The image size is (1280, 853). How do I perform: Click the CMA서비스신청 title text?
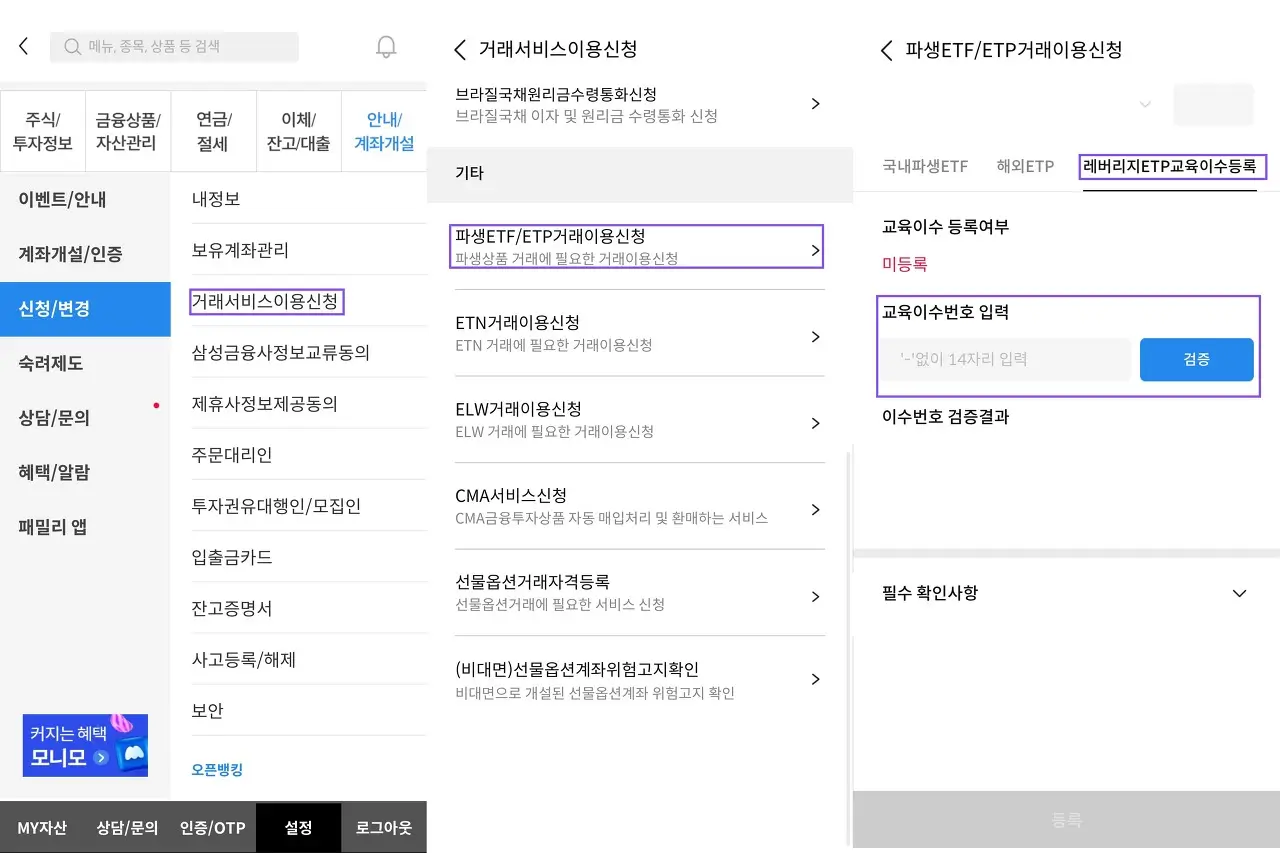tap(511, 496)
